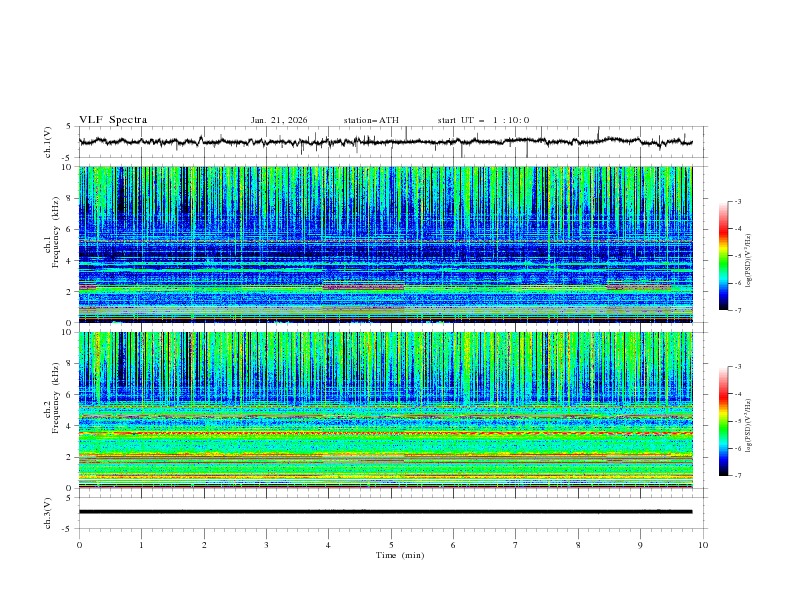792x612 pixels.
Task: Click the ch.1 voltage waveform trace
Action: (x=385, y=142)
